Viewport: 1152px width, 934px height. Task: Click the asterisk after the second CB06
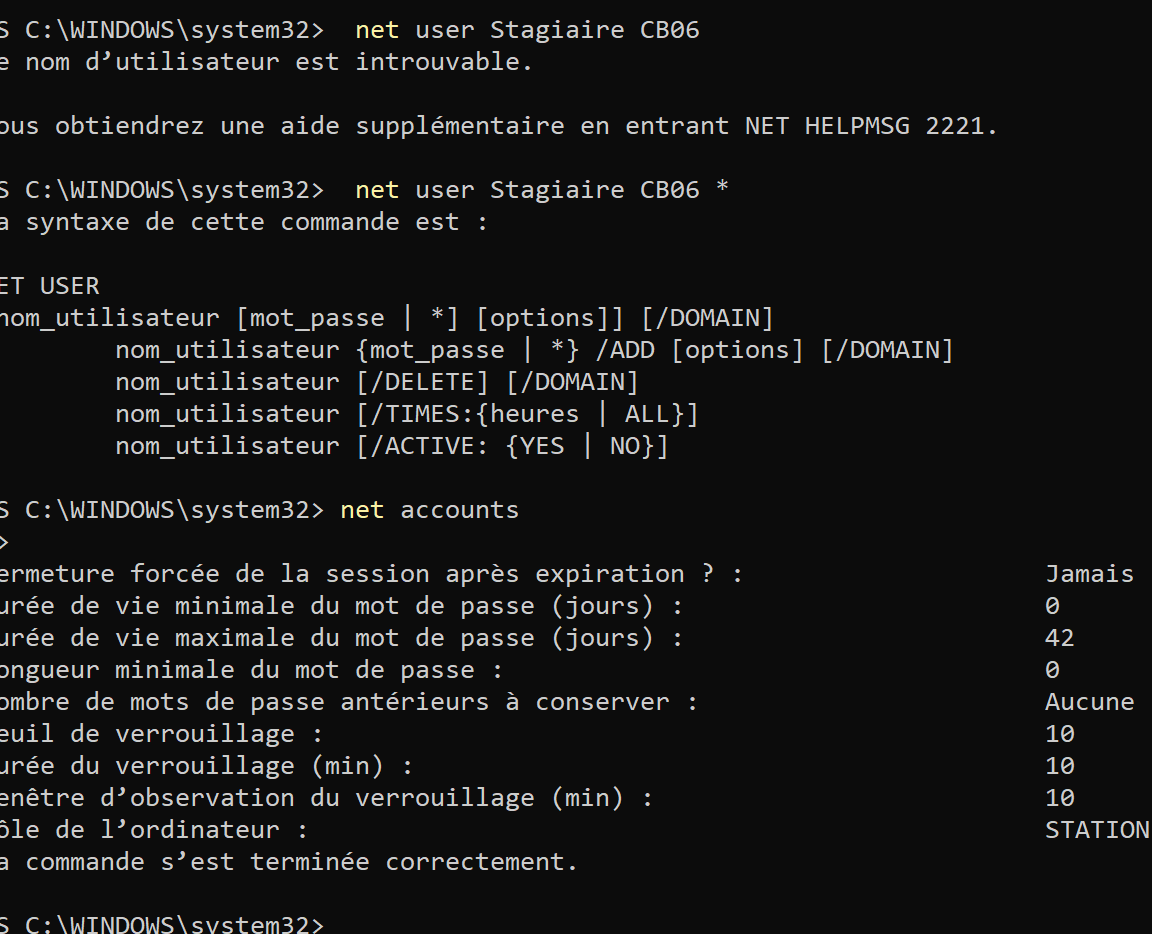coord(722,190)
